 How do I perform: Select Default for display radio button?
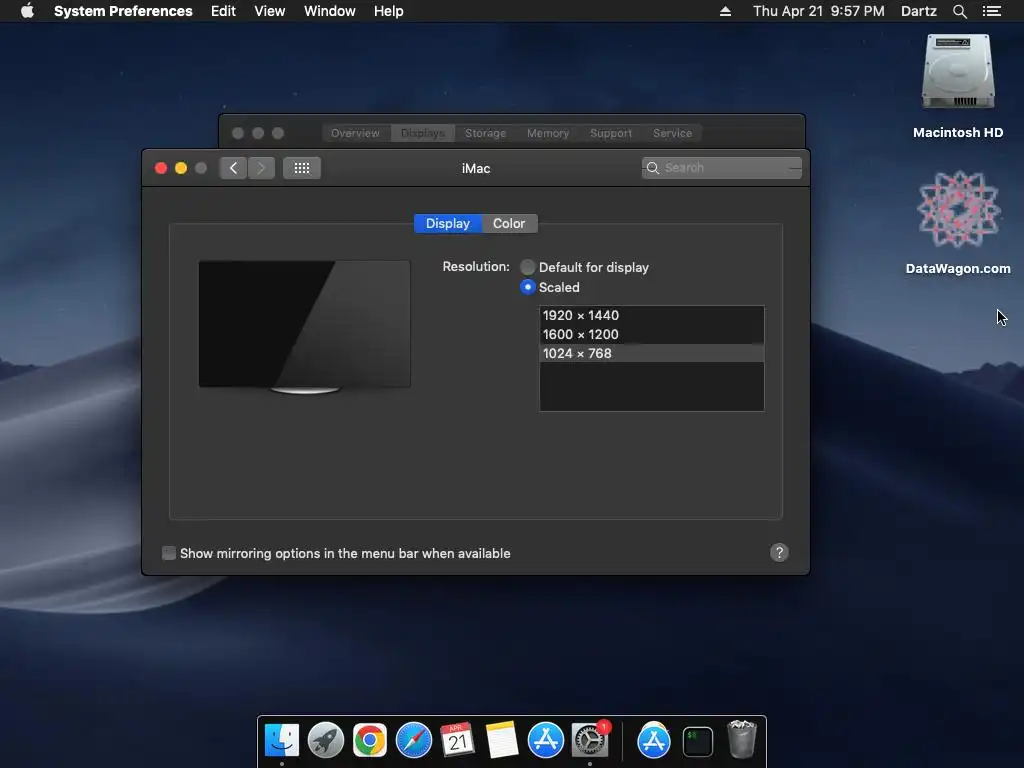528,267
